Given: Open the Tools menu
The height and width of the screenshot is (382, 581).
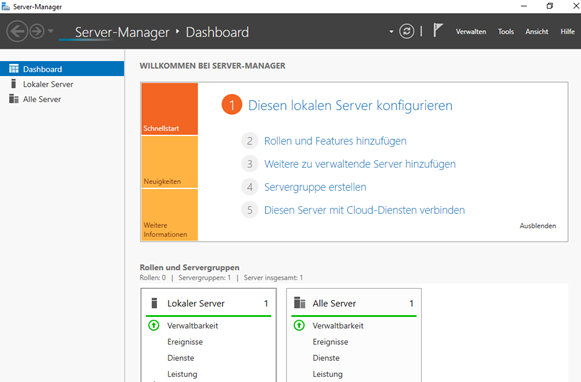Looking at the screenshot, I should click(505, 32).
